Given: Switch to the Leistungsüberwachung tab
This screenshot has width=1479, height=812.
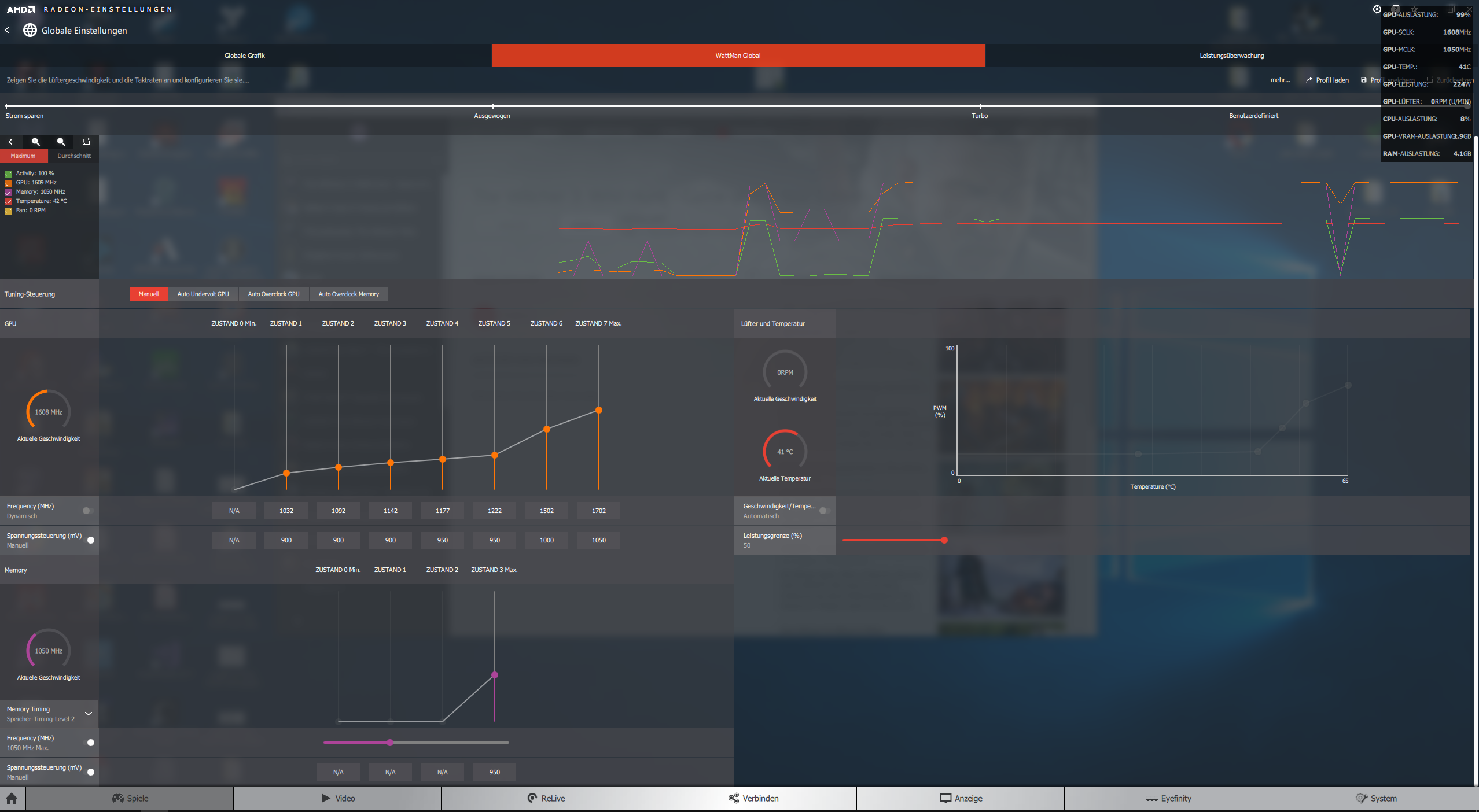Looking at the screenshot, I should [1231, 56].
